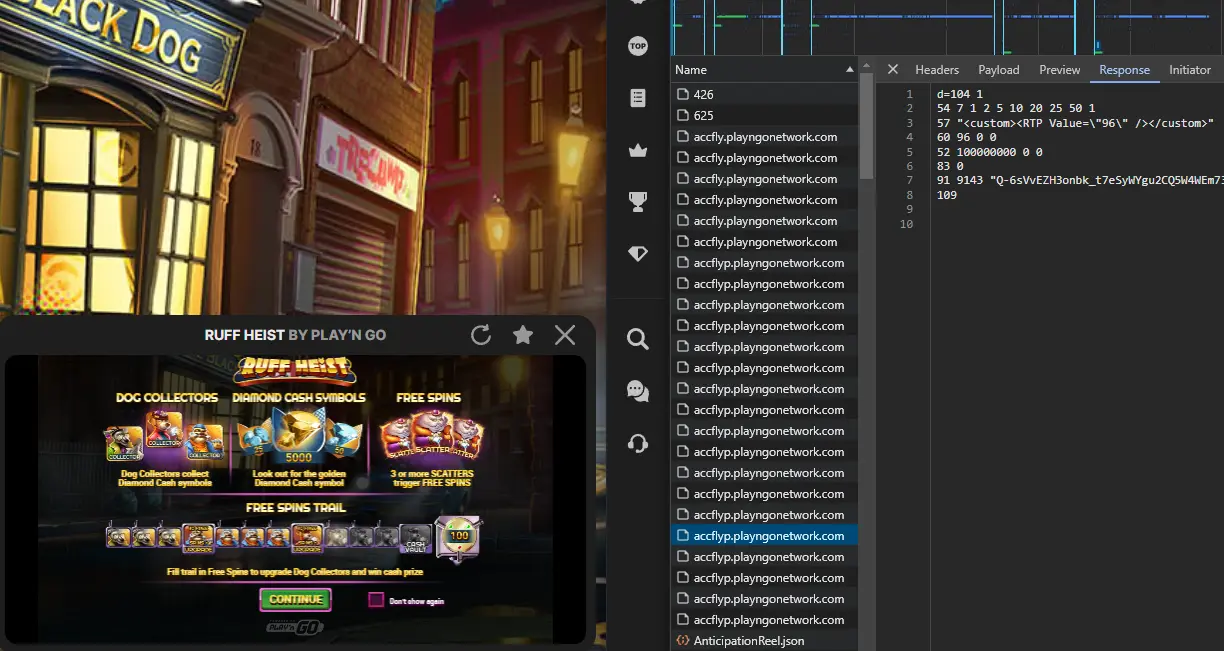Viewport: 1224px width, 651px height.
Task: Close the Ruff Heist game panel
Action: (x=565, y=335)
